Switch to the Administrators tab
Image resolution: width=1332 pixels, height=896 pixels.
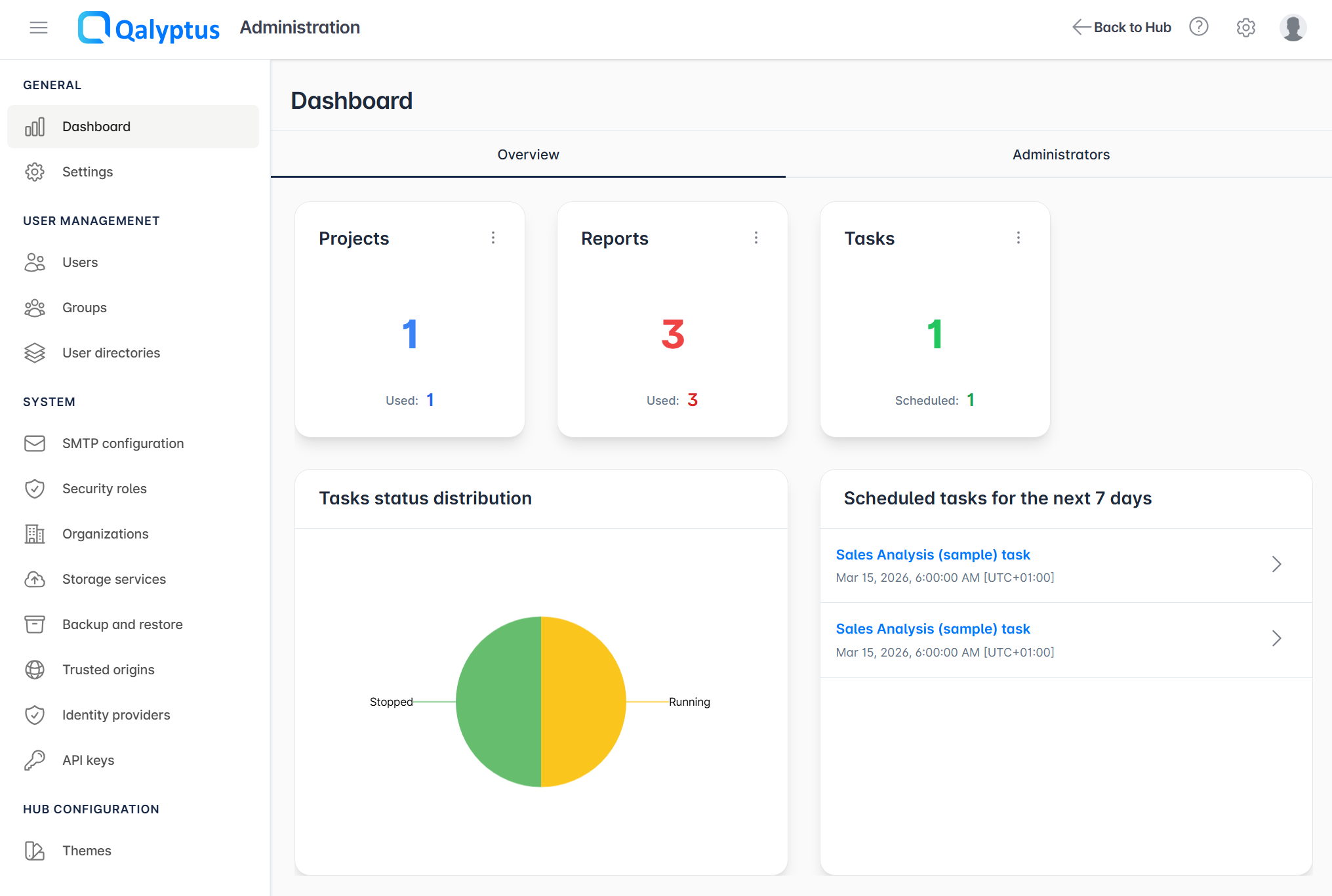[1060, 154]
